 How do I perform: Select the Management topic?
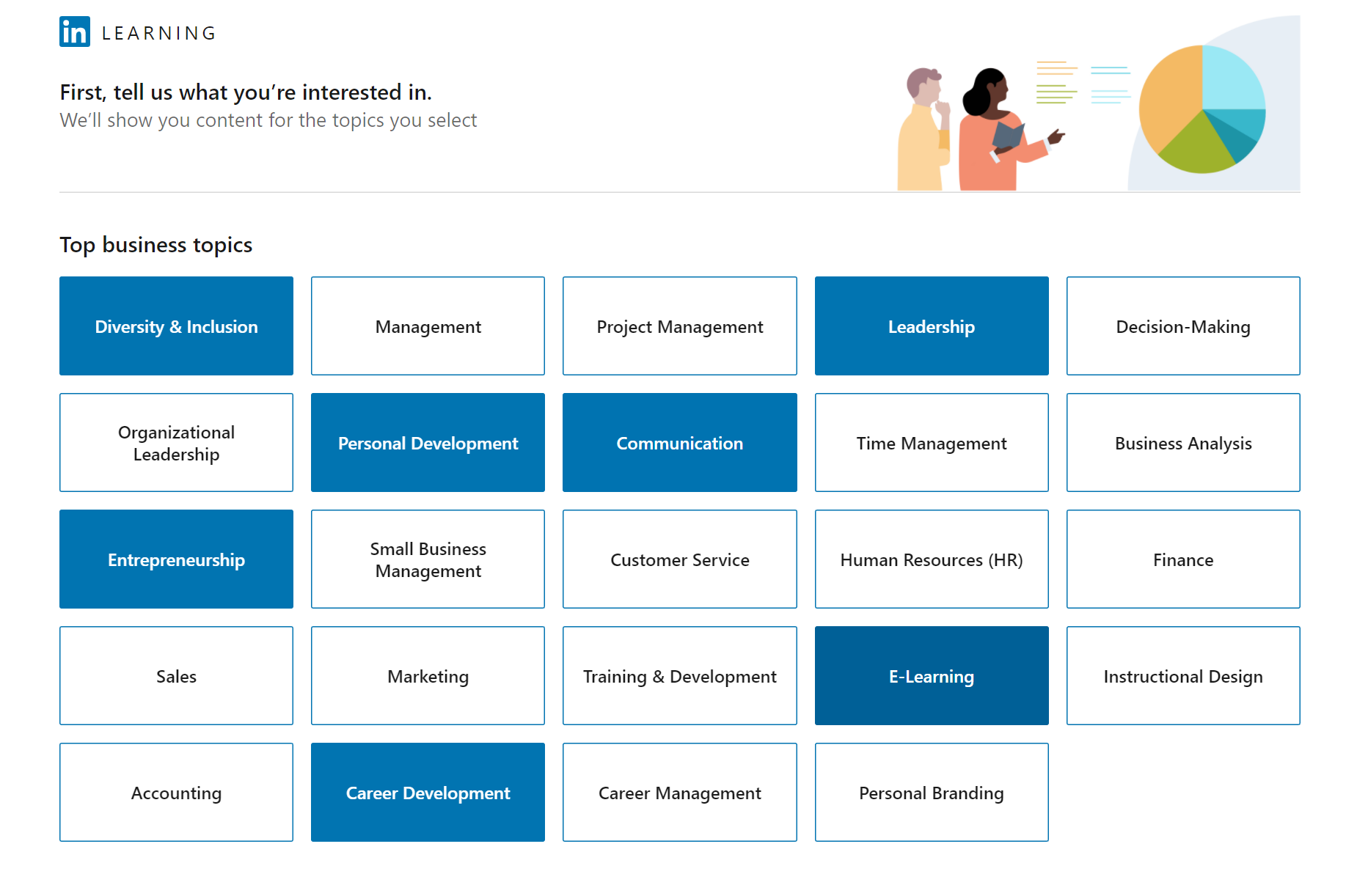[428, 326]
